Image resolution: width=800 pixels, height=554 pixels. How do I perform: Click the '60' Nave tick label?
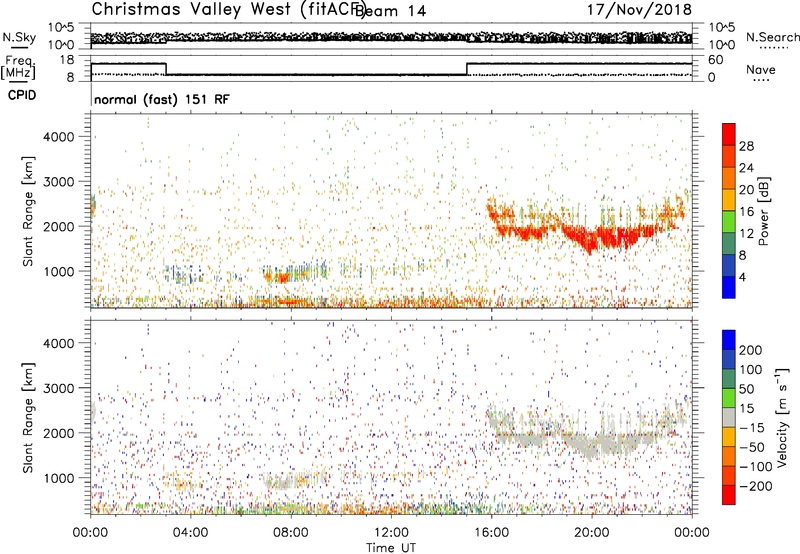[x=715, y=60]
